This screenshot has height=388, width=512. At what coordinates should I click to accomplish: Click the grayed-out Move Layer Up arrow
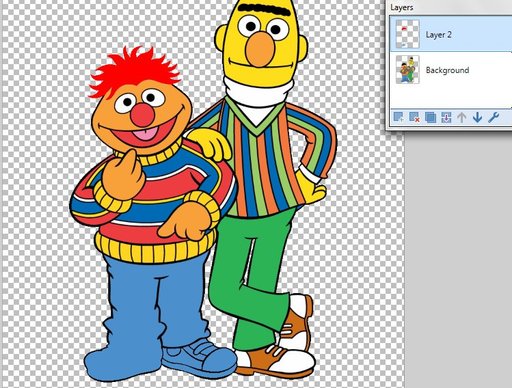(x=462, y=117)
